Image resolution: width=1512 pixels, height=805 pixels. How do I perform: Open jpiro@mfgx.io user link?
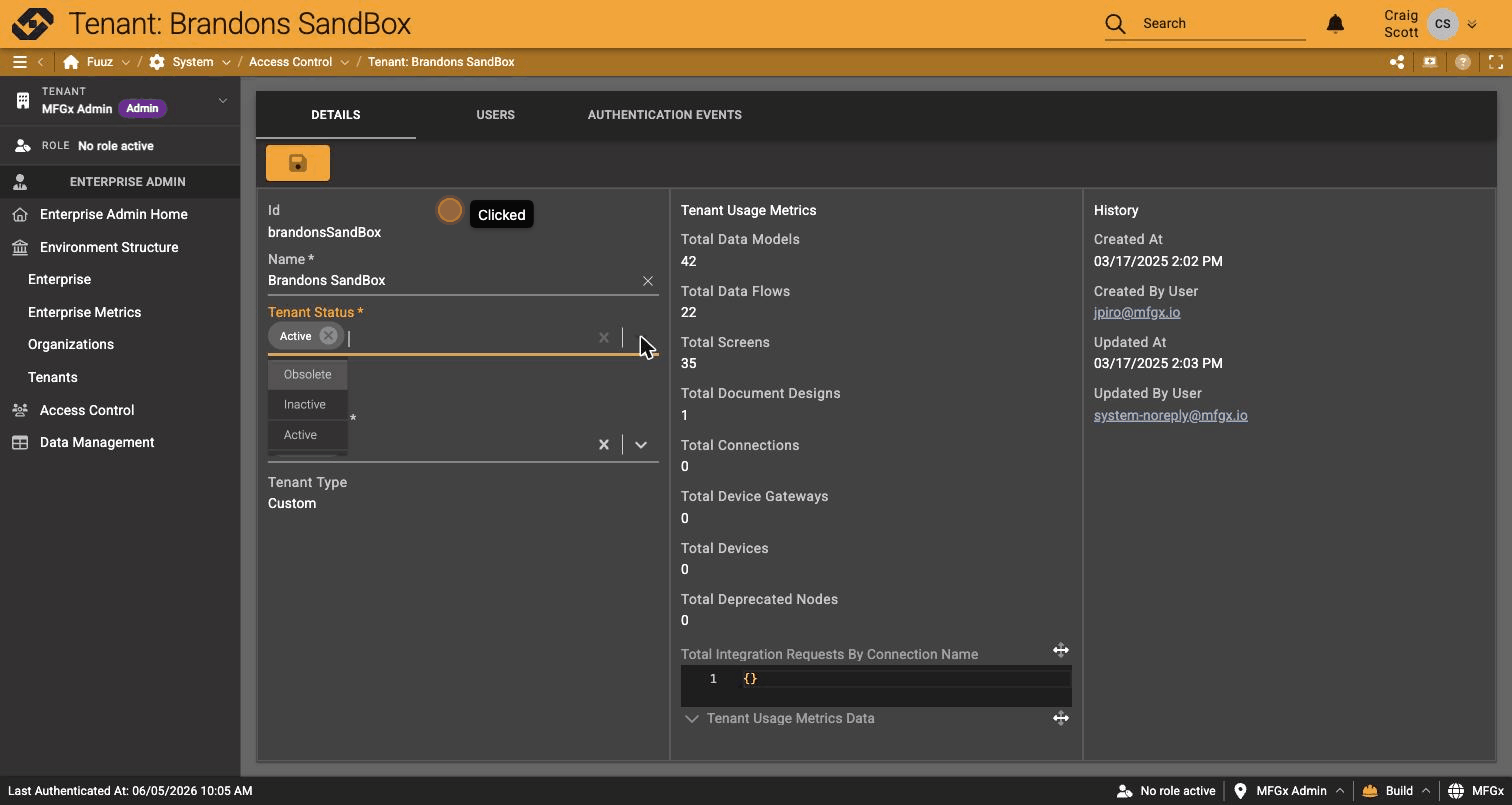1137,312
